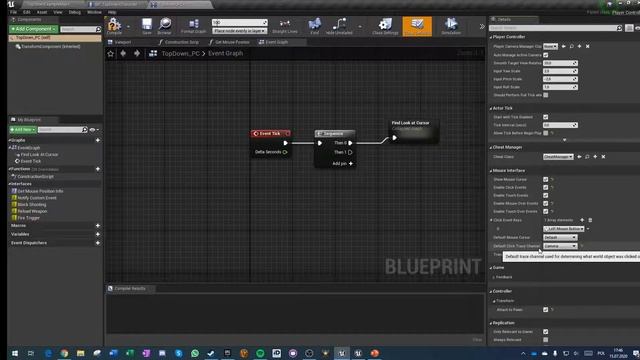This screenshot has width=640, height=360.
Task: Open Class Settings from toolbar
Action: point(385,26)
